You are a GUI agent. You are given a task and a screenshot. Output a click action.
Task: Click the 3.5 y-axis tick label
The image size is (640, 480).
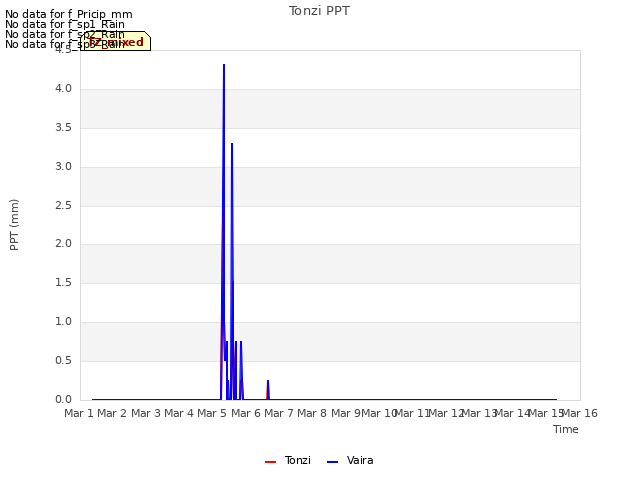(x=63, y=128)
